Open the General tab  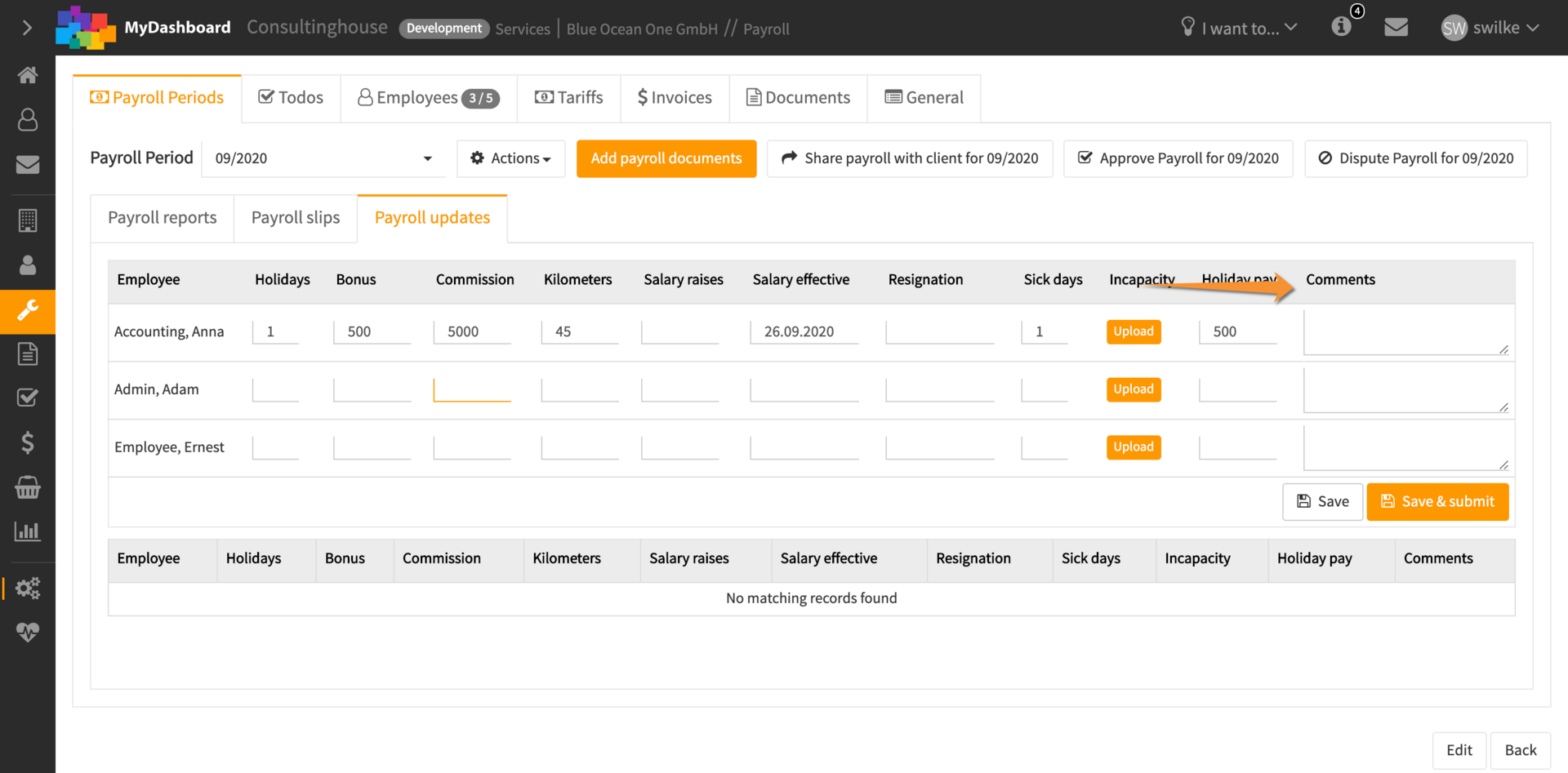point(924,98)
